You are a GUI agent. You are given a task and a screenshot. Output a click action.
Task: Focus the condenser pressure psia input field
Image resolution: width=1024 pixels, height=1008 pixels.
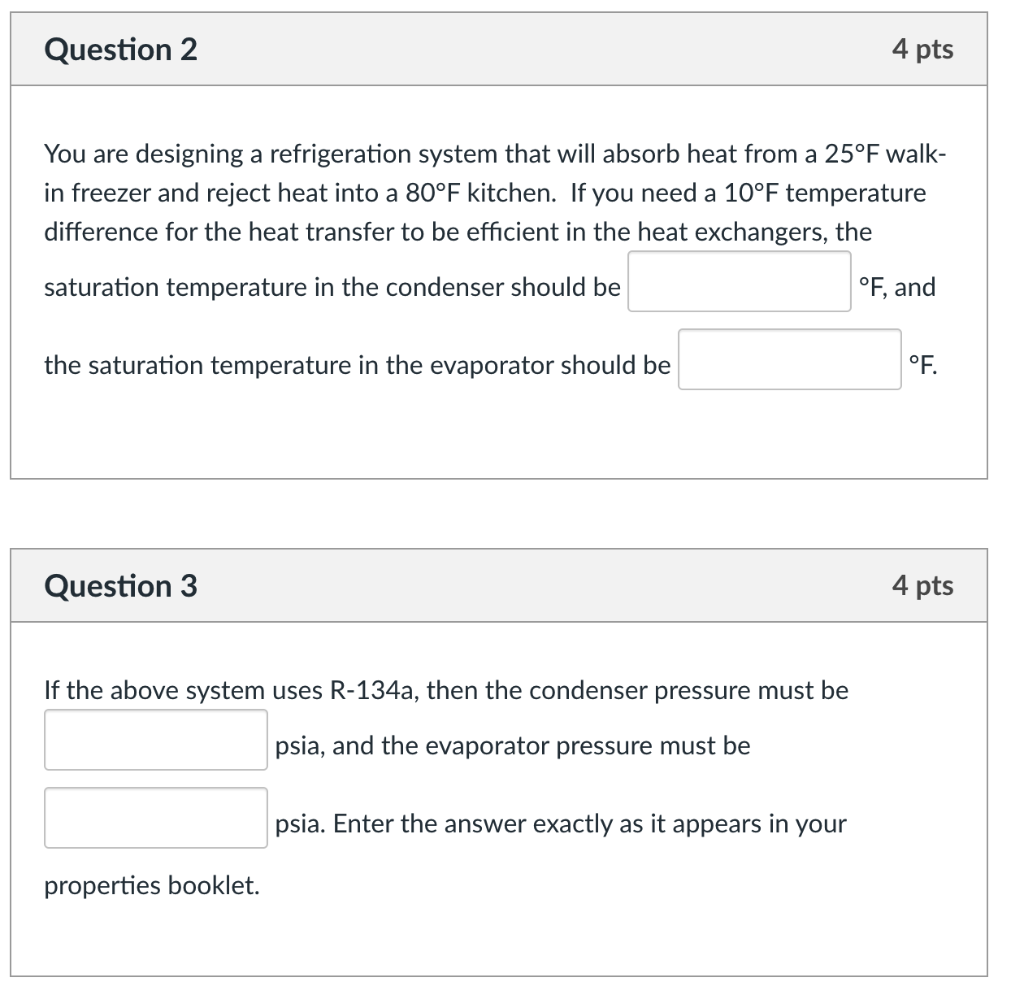(155, 741)
